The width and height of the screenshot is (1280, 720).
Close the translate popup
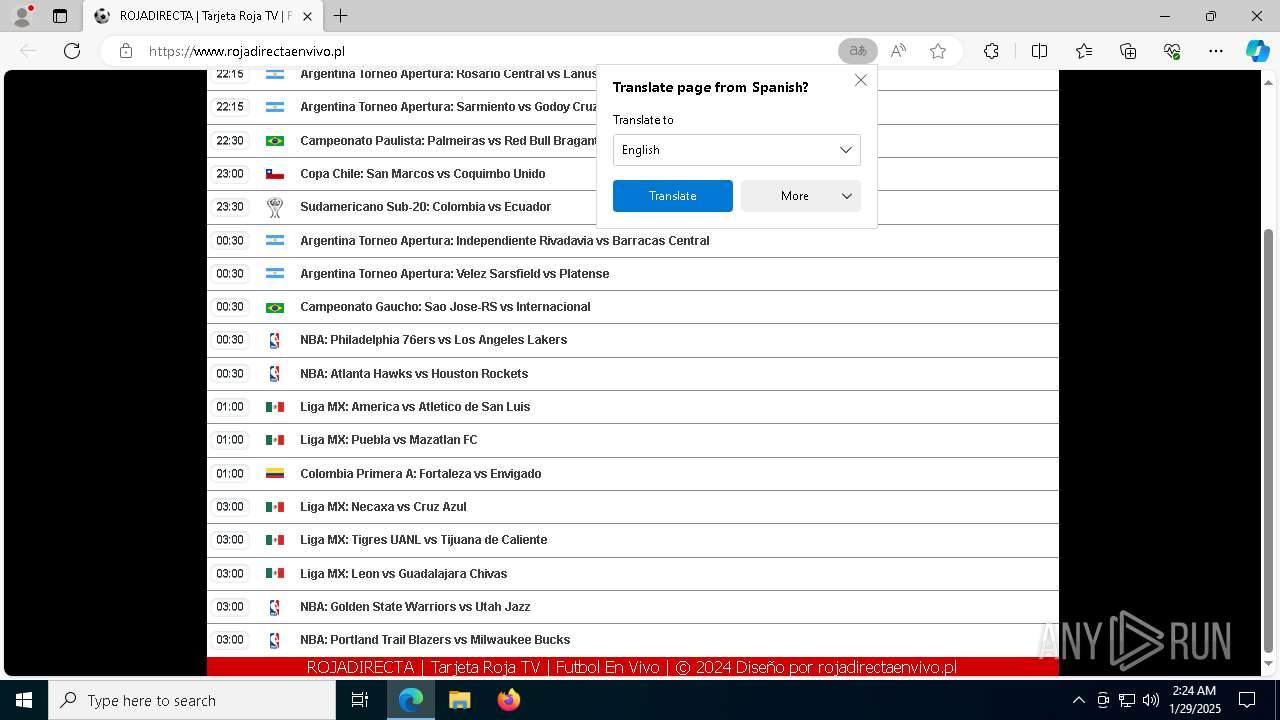861,80
